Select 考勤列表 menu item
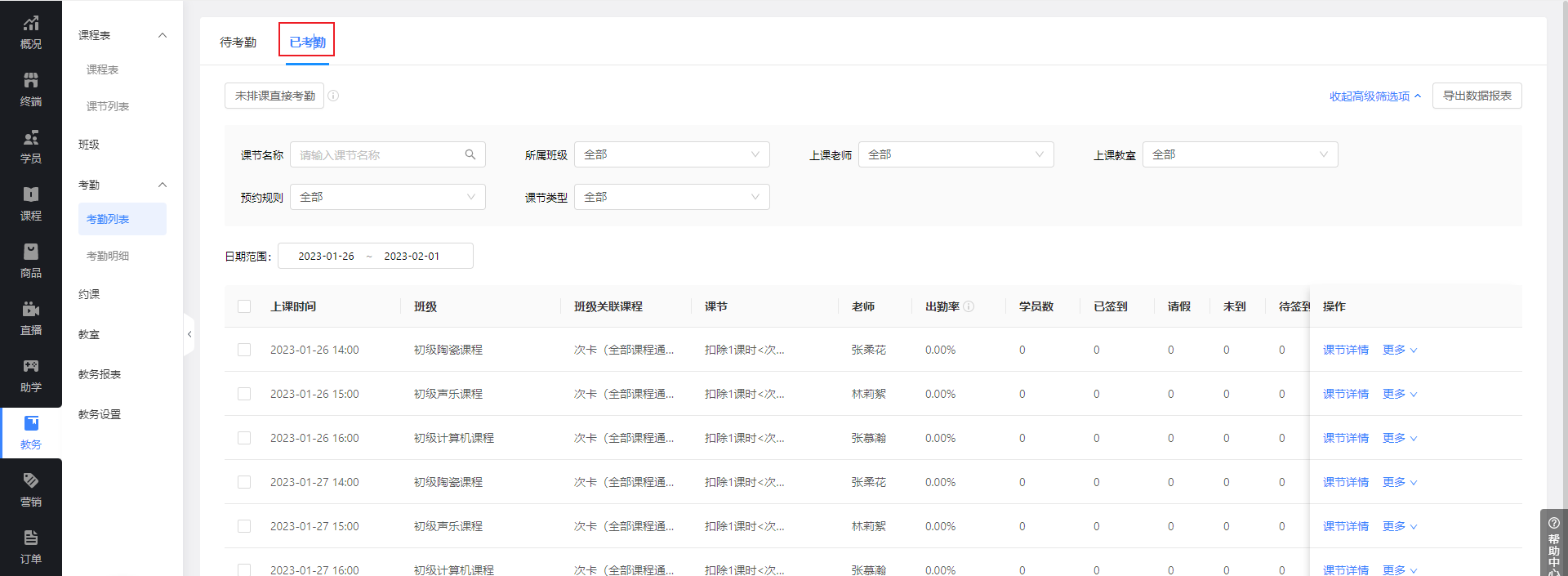1568x576 pixels. tap(122, 219)
